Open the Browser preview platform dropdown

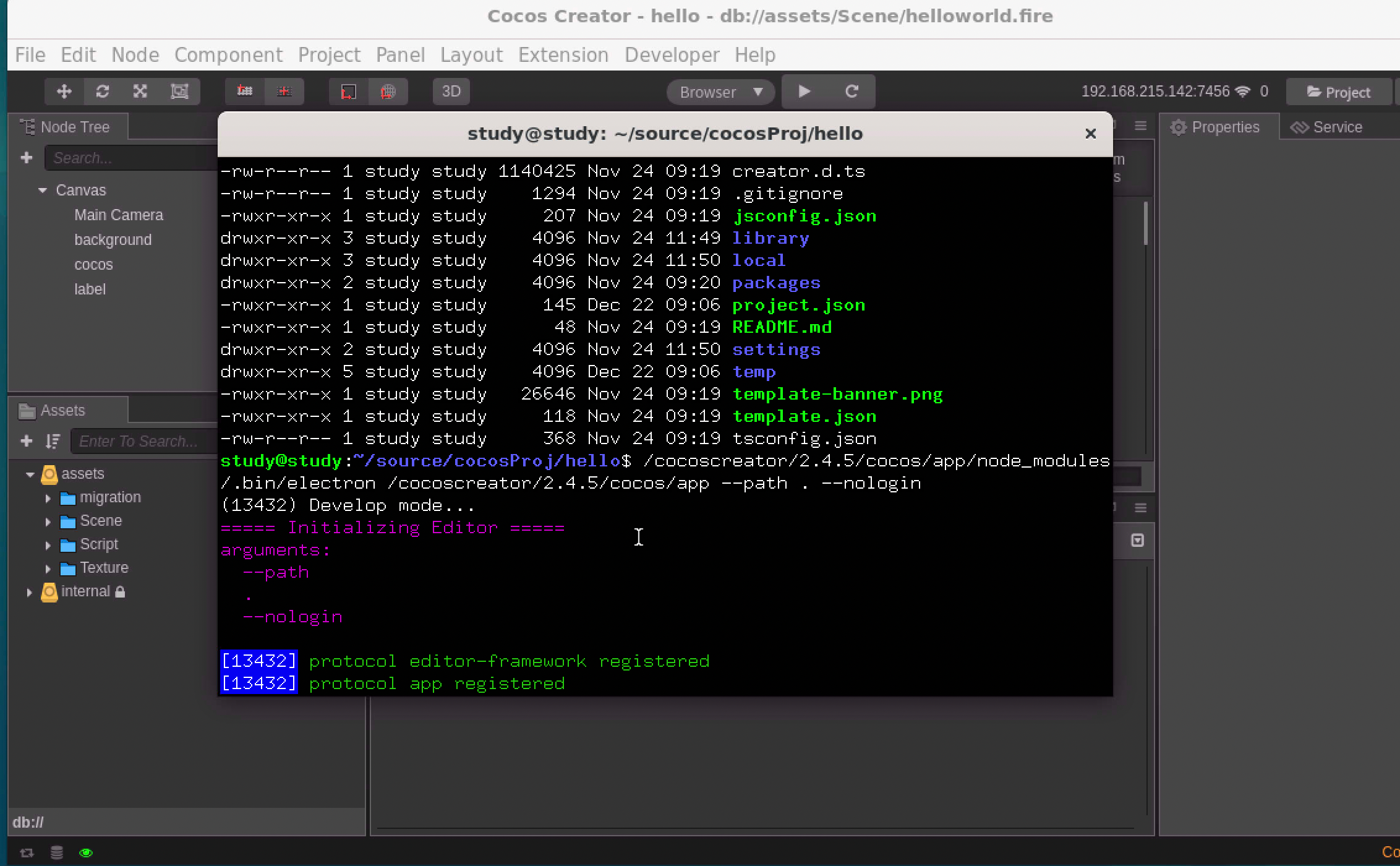[x=720, y=92]
